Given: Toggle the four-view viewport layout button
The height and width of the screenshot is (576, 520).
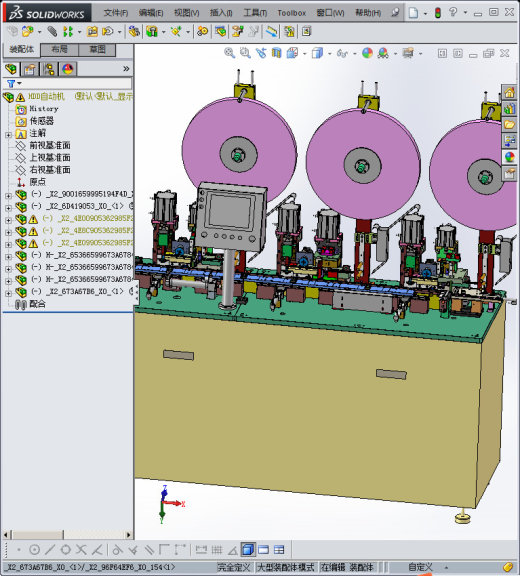Looking at the screenshot, I should [279, 550].
